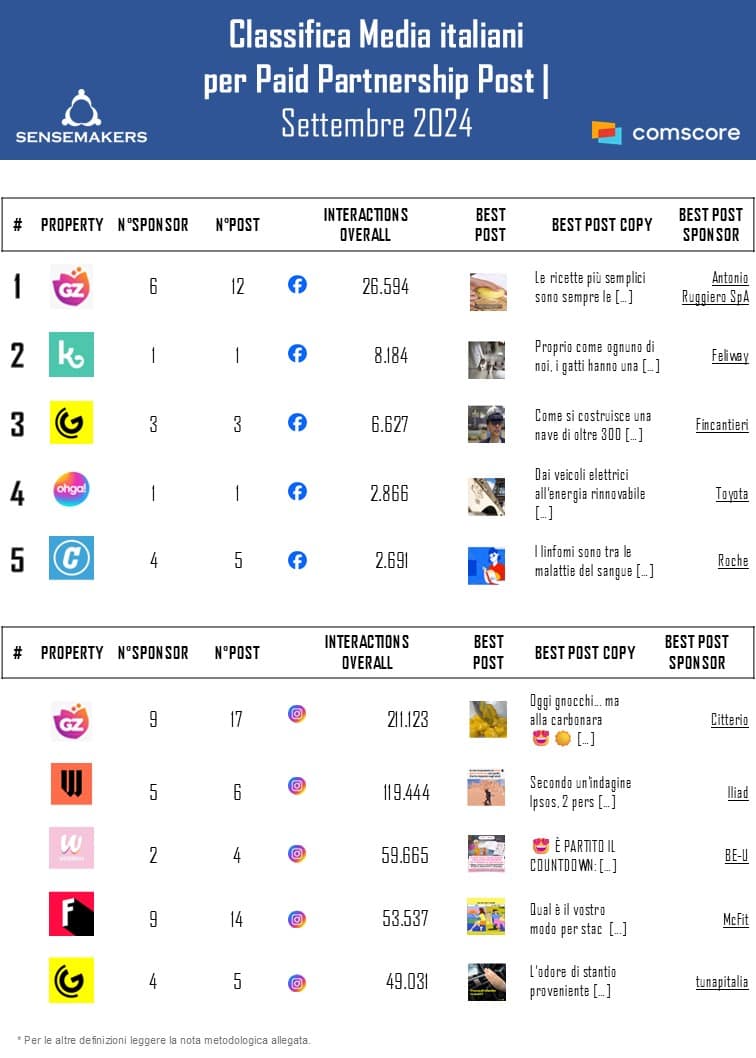The width and height of the screenshot is (756, 1058).
Task: Click the green "k" property logo
Action: point(71,355)
